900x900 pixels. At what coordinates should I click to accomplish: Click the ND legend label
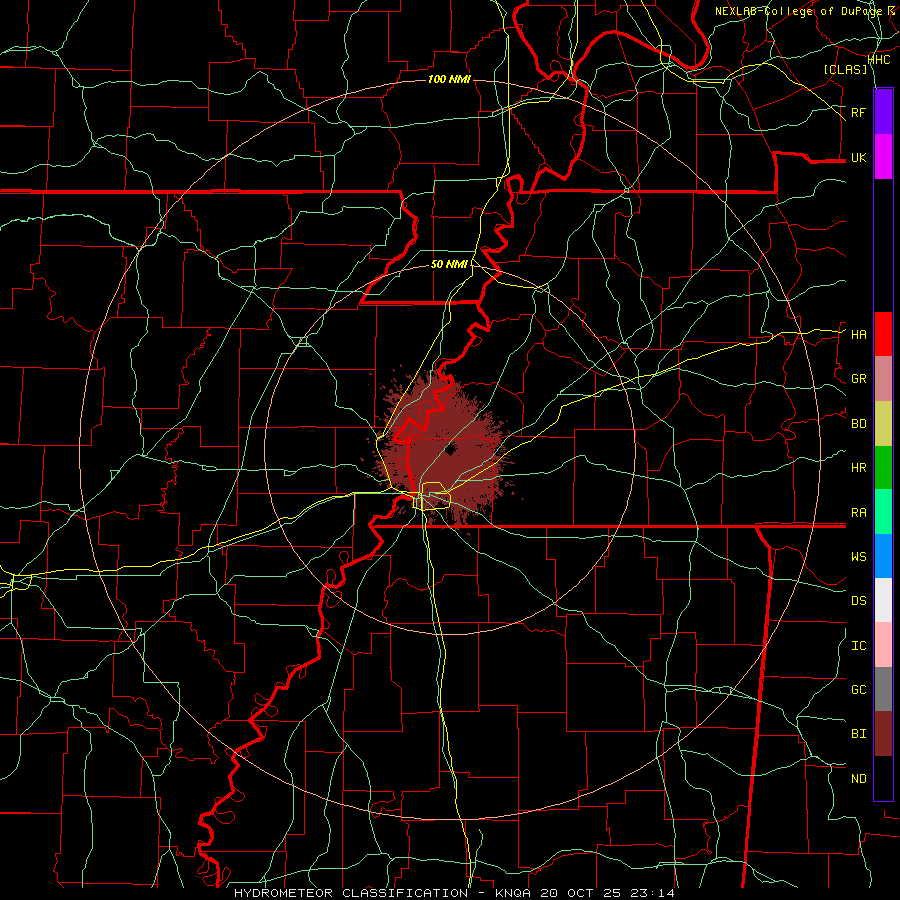pyautogui.click(x=858, y=778)
